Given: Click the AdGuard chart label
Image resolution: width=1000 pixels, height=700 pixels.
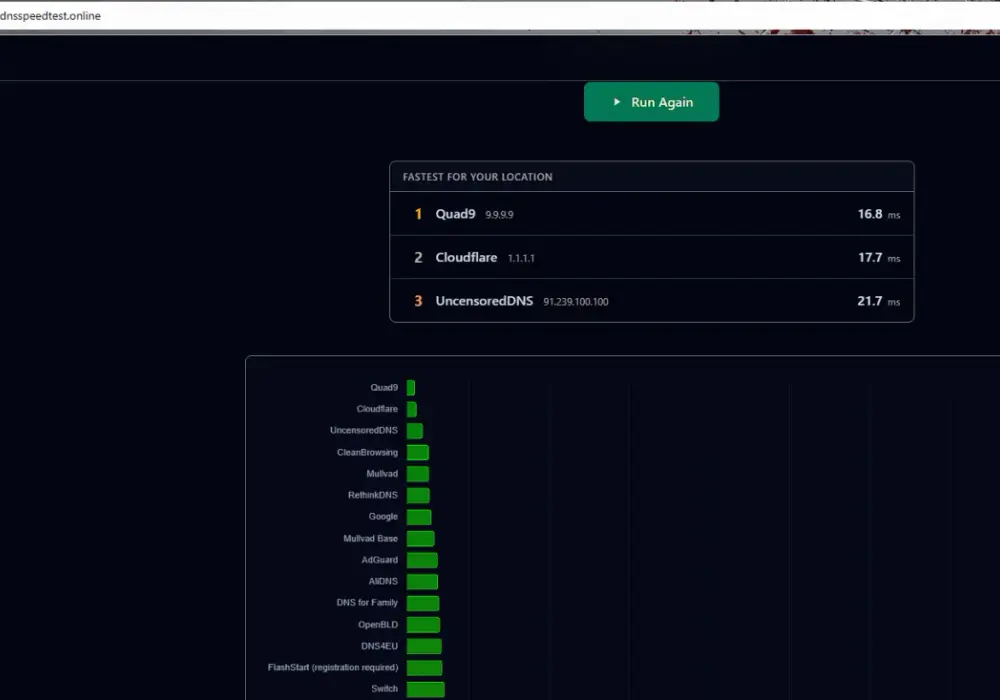Looking at the screenshot, I should [x=379, y=560].
